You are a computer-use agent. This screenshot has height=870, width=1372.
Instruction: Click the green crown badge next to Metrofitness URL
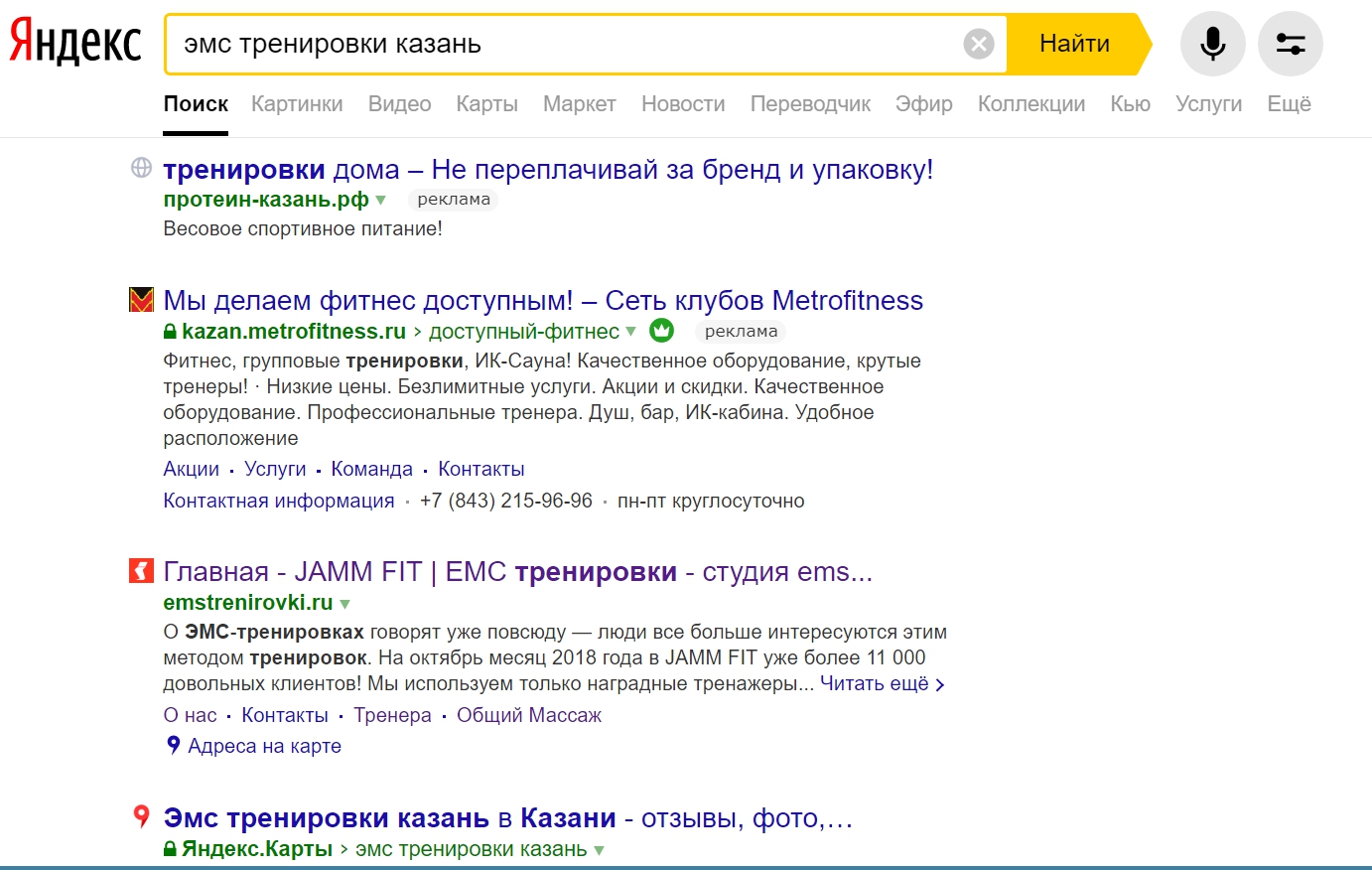click(x=661, y=330)
